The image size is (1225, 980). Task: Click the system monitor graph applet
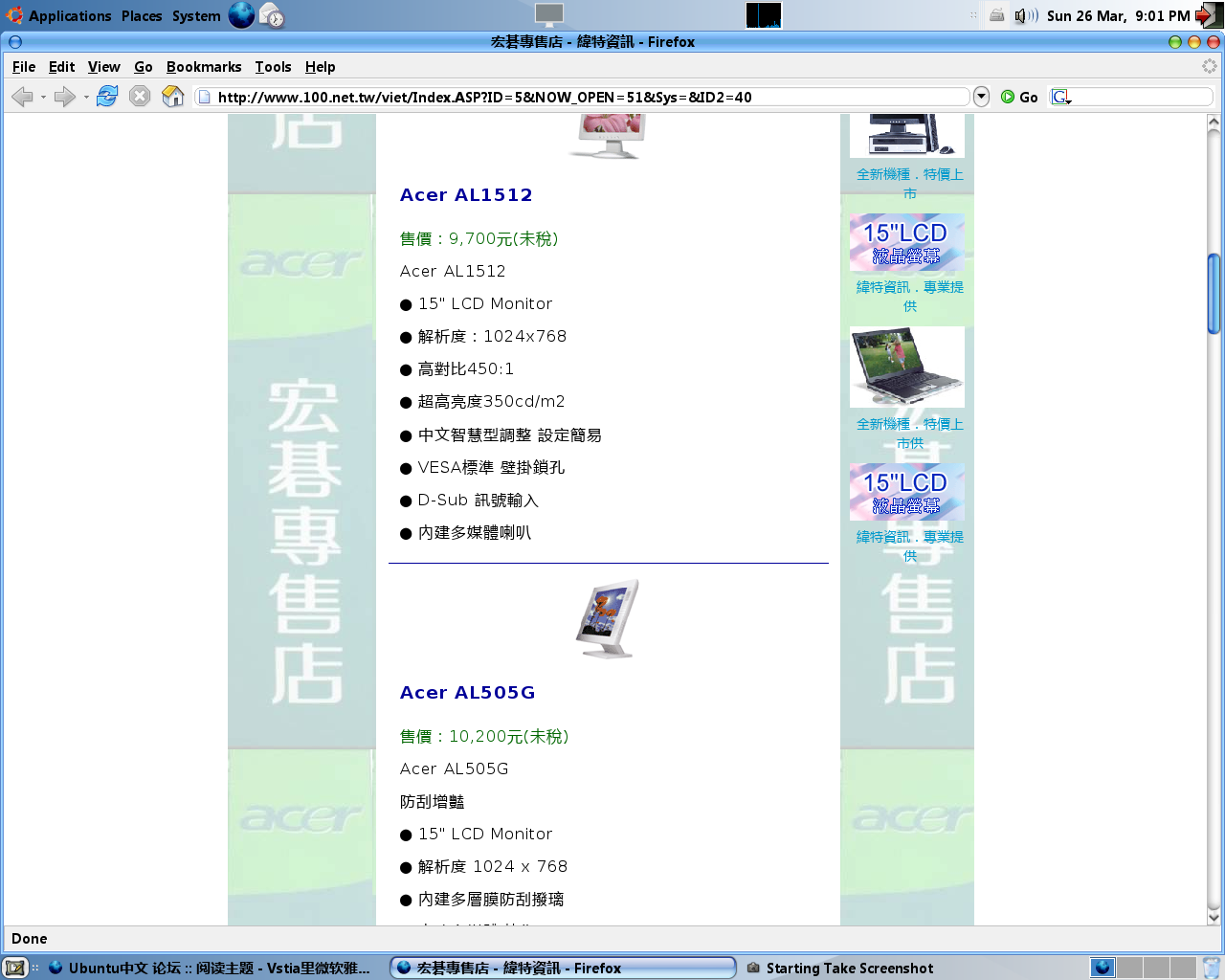pyautogui.click(x=764, y=15)
